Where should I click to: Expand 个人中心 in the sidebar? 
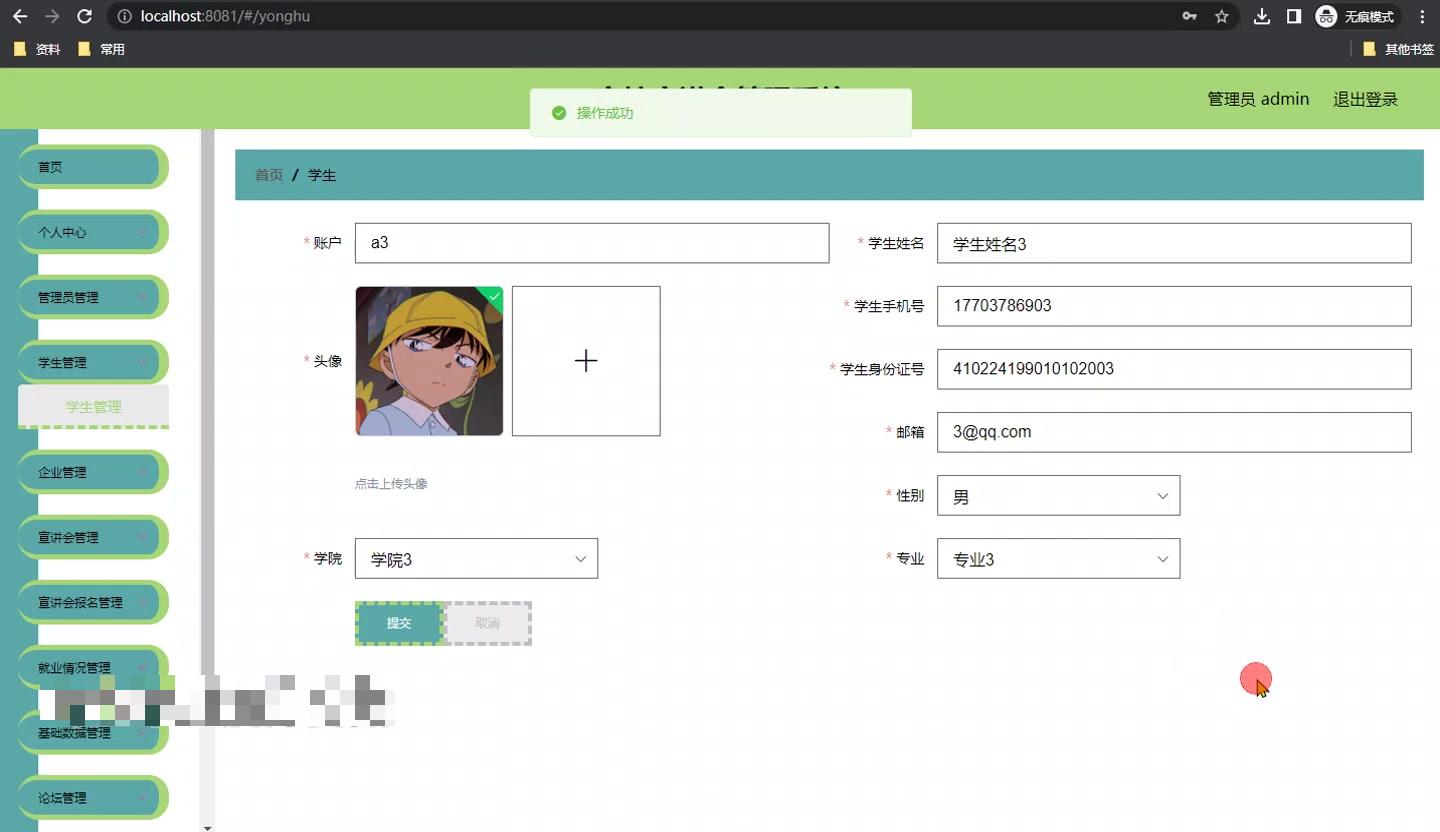point(92,232)
